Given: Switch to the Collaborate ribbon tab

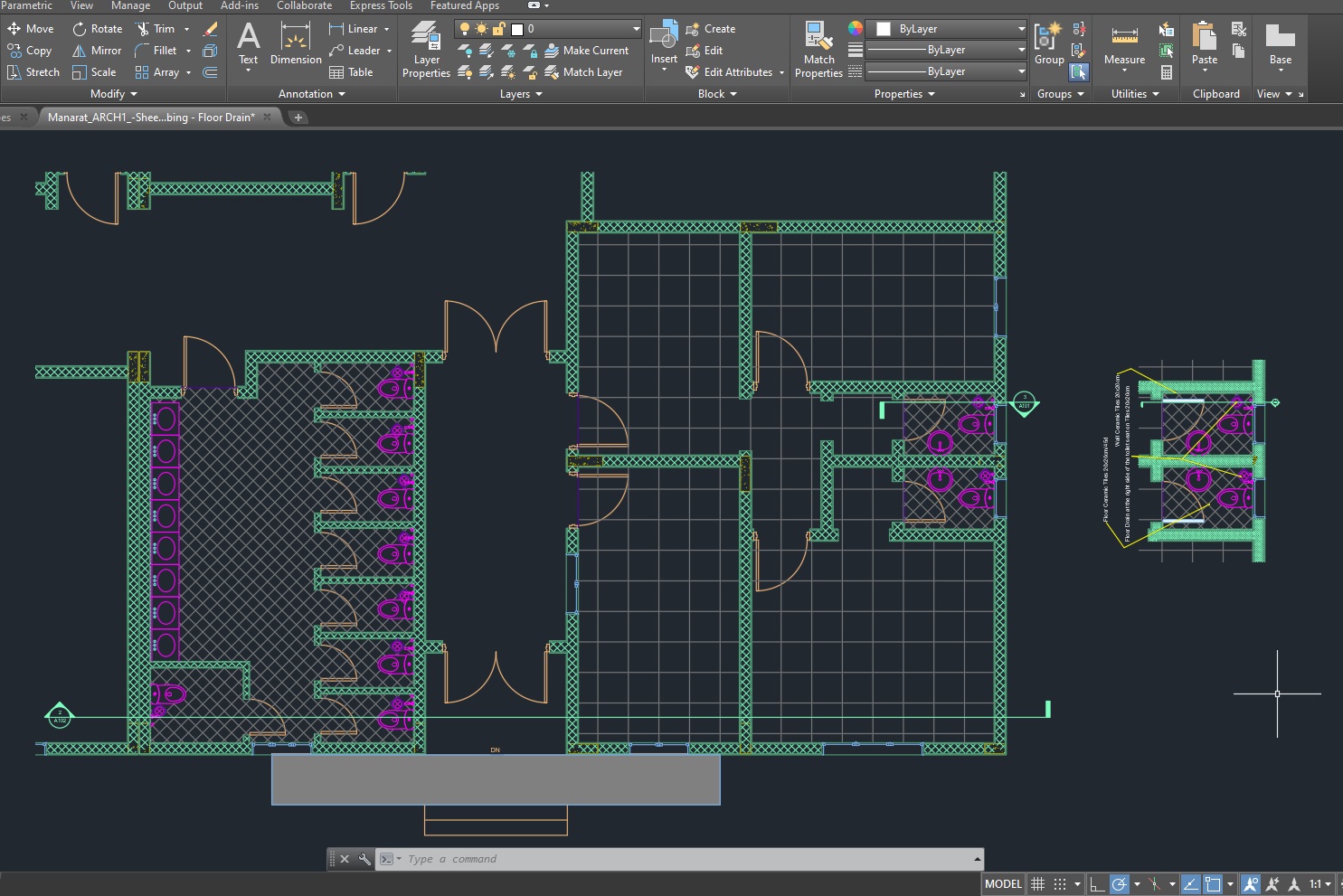Looking at the screenshot, I should pyautogui.click(x=304, y=5).
